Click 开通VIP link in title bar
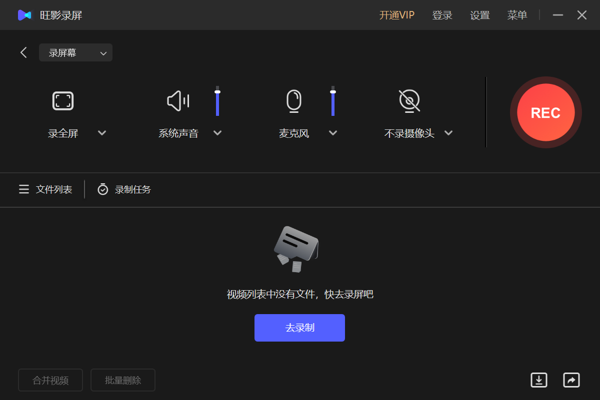600x400 pixels. tap(396, 15)
